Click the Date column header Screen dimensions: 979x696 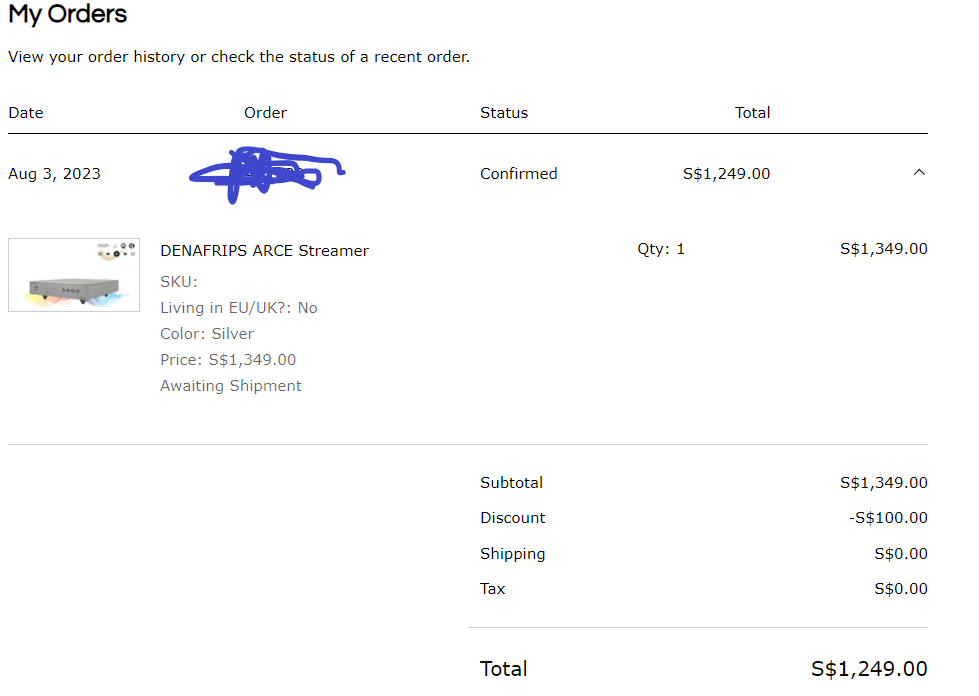point(26,113)
